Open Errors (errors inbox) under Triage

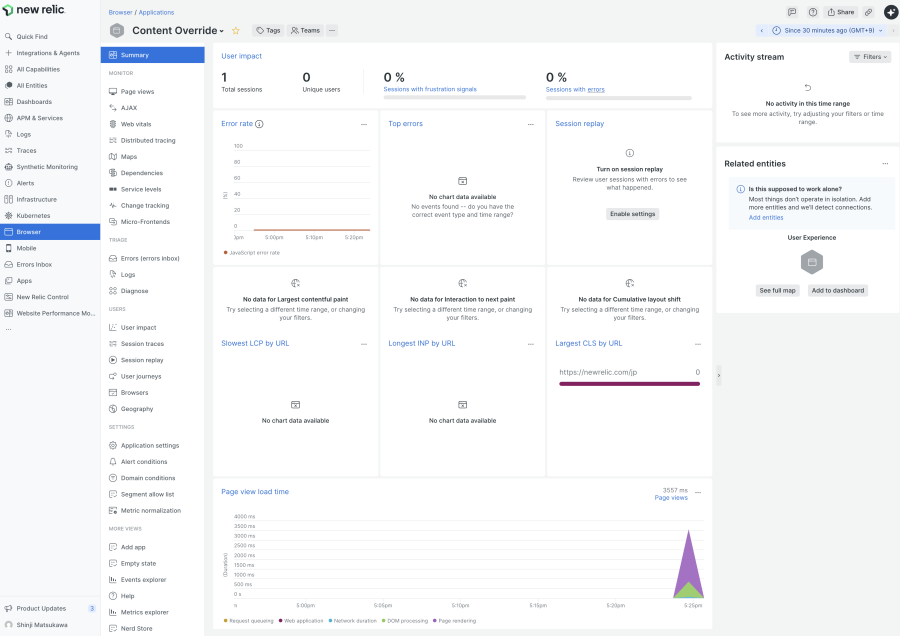pyautogui.click(x=150, y=258)
